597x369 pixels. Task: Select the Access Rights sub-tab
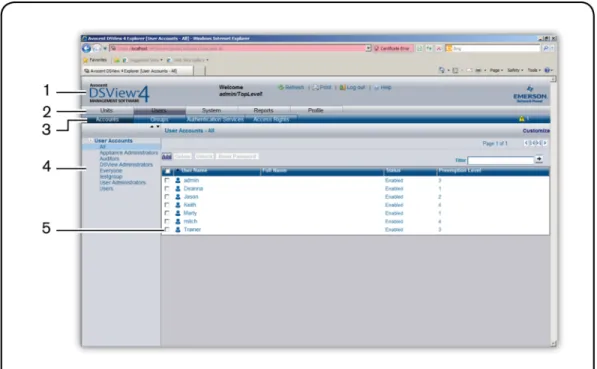271,119
